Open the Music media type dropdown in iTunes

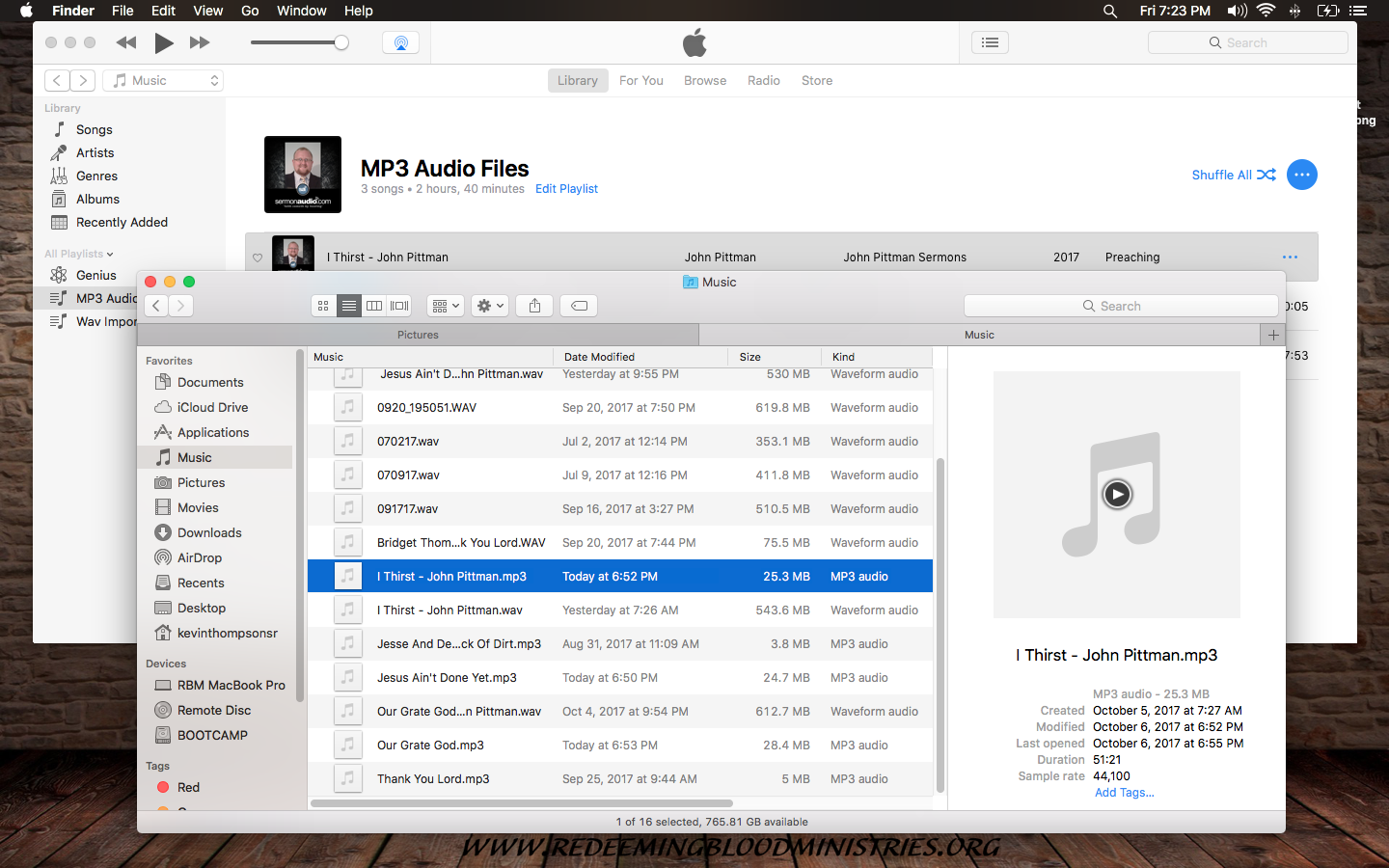click(x=164, y=80)
